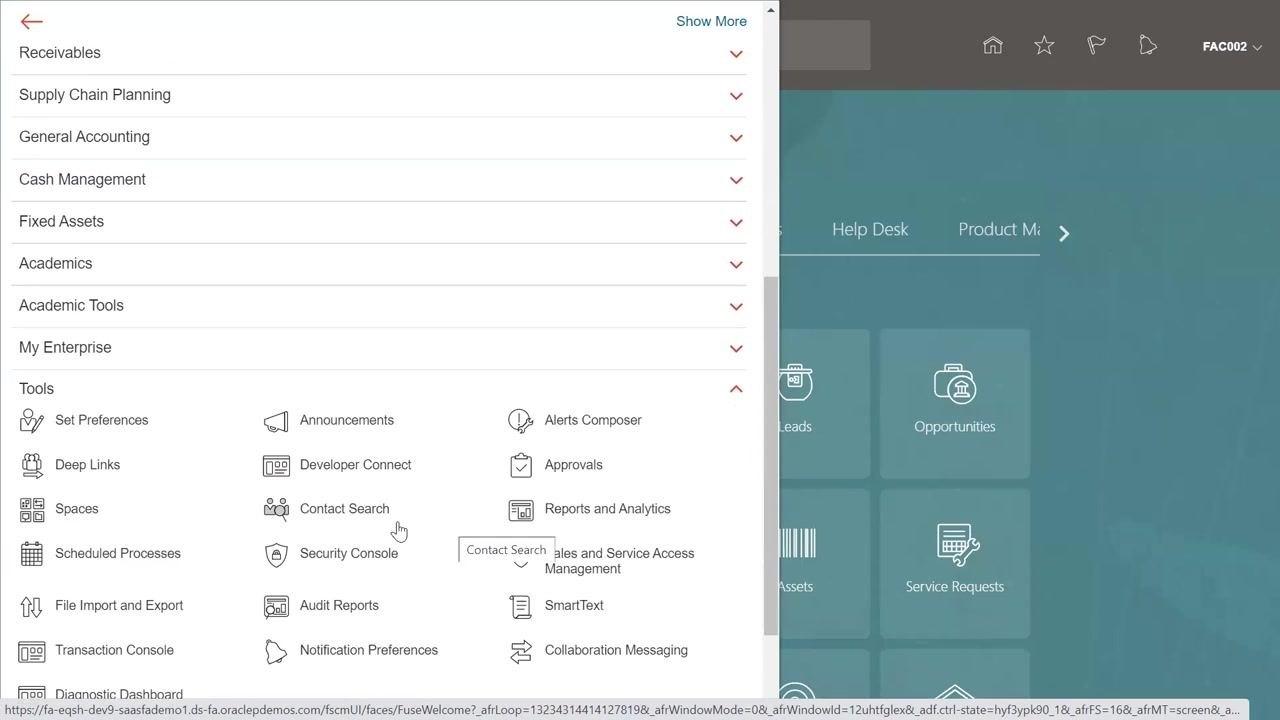The width and height of the screenshot is (1280, 720).
Task: Collapse the Tools section
Action: [x=736, y=389]
